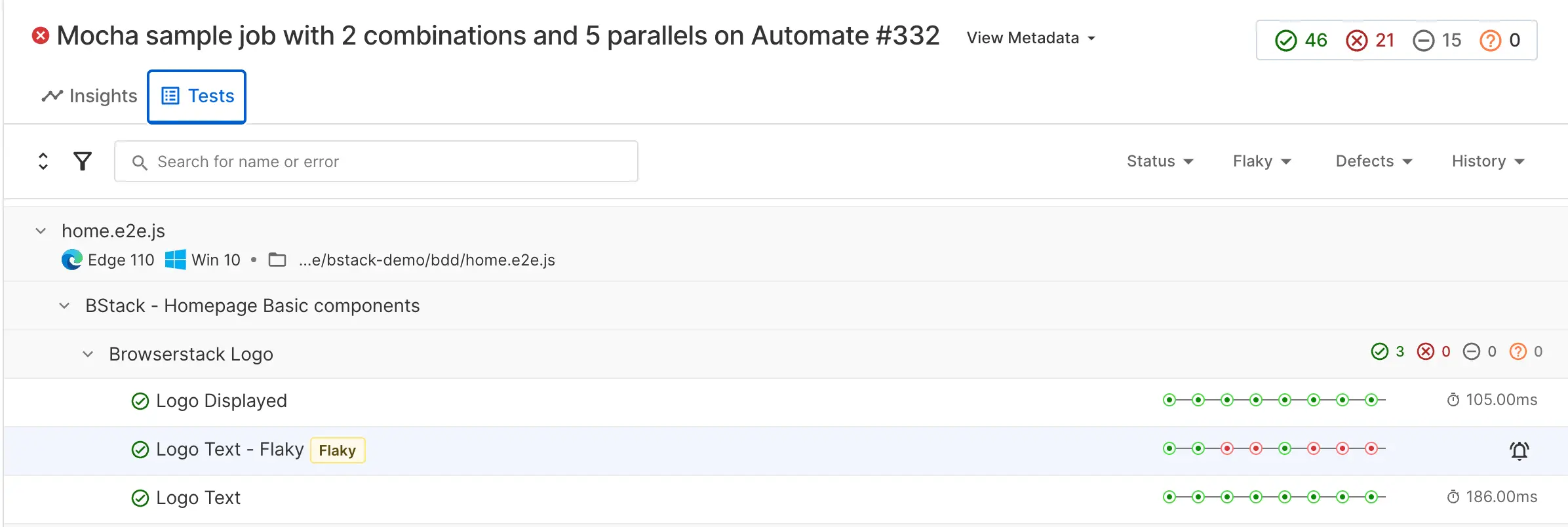This screenshot has width=1568, height=527.
Task: Click the red failed status icon beside job title
Action: click(41, 35)
